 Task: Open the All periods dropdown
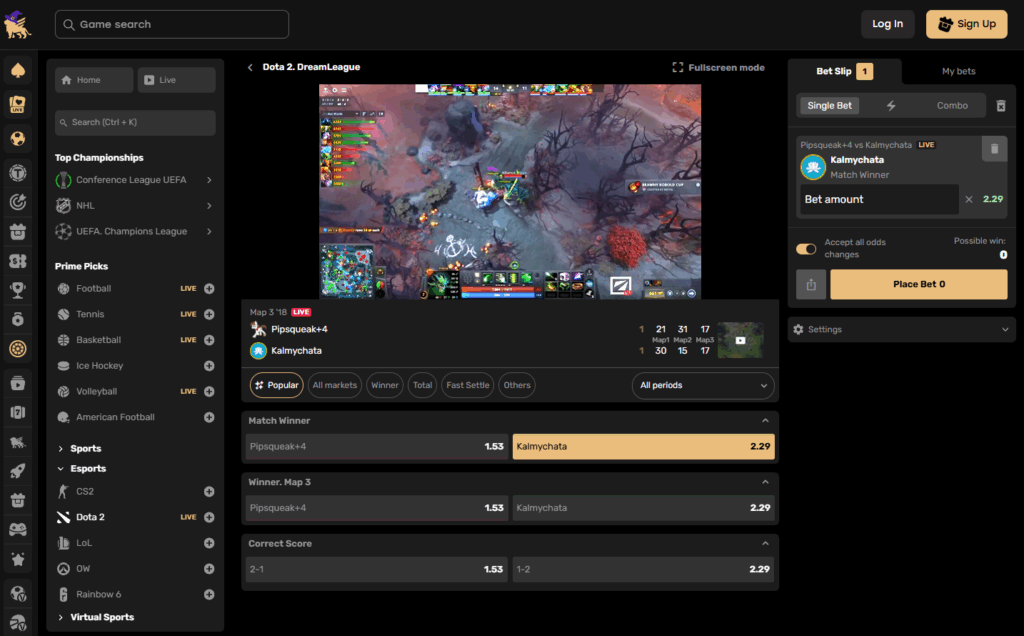click(705, 385)
